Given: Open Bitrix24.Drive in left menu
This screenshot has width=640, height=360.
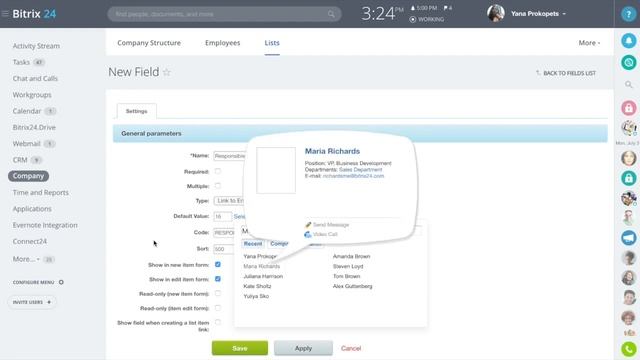Looking at the screenshot, I should pyautogui.click(x=34, y=127).
